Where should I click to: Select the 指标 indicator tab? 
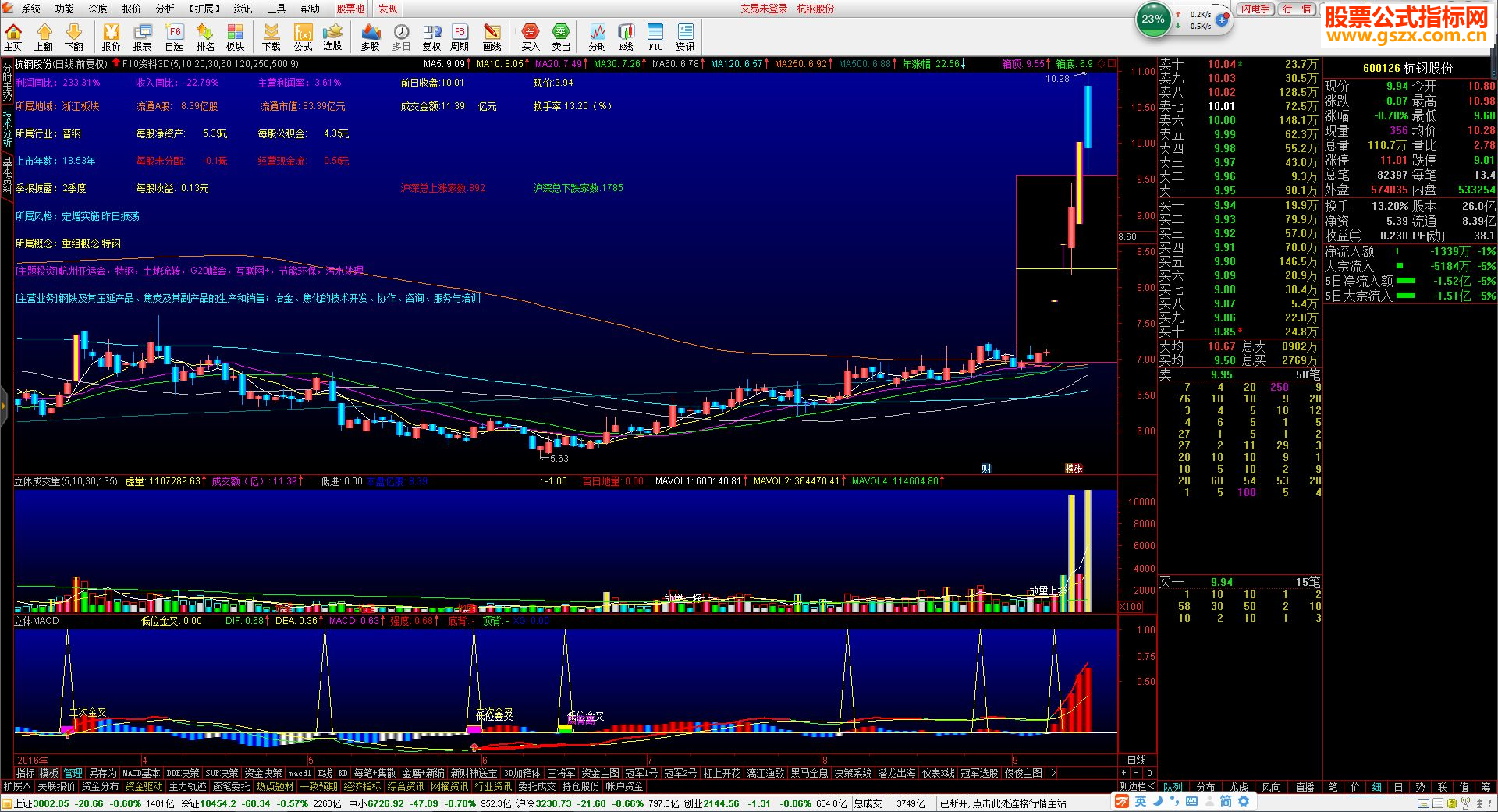(25, 773)
